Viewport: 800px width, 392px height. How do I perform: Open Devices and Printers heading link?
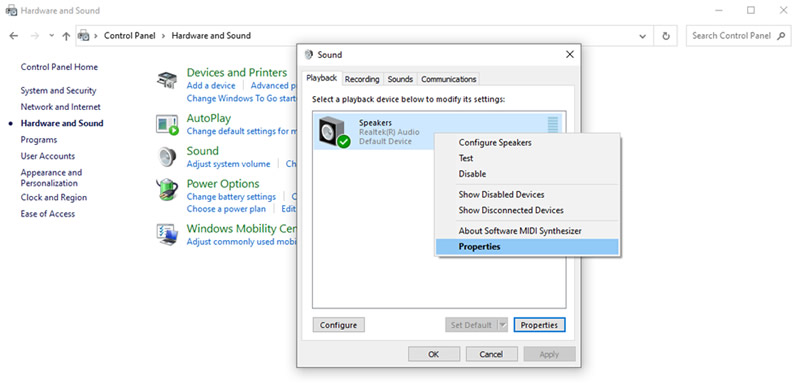[x=237, y=72]
